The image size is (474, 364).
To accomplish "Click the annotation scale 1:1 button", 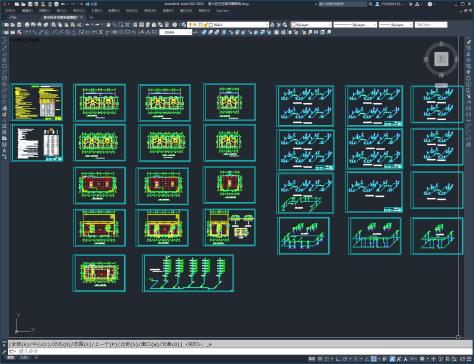I will (x=414, y=359).
